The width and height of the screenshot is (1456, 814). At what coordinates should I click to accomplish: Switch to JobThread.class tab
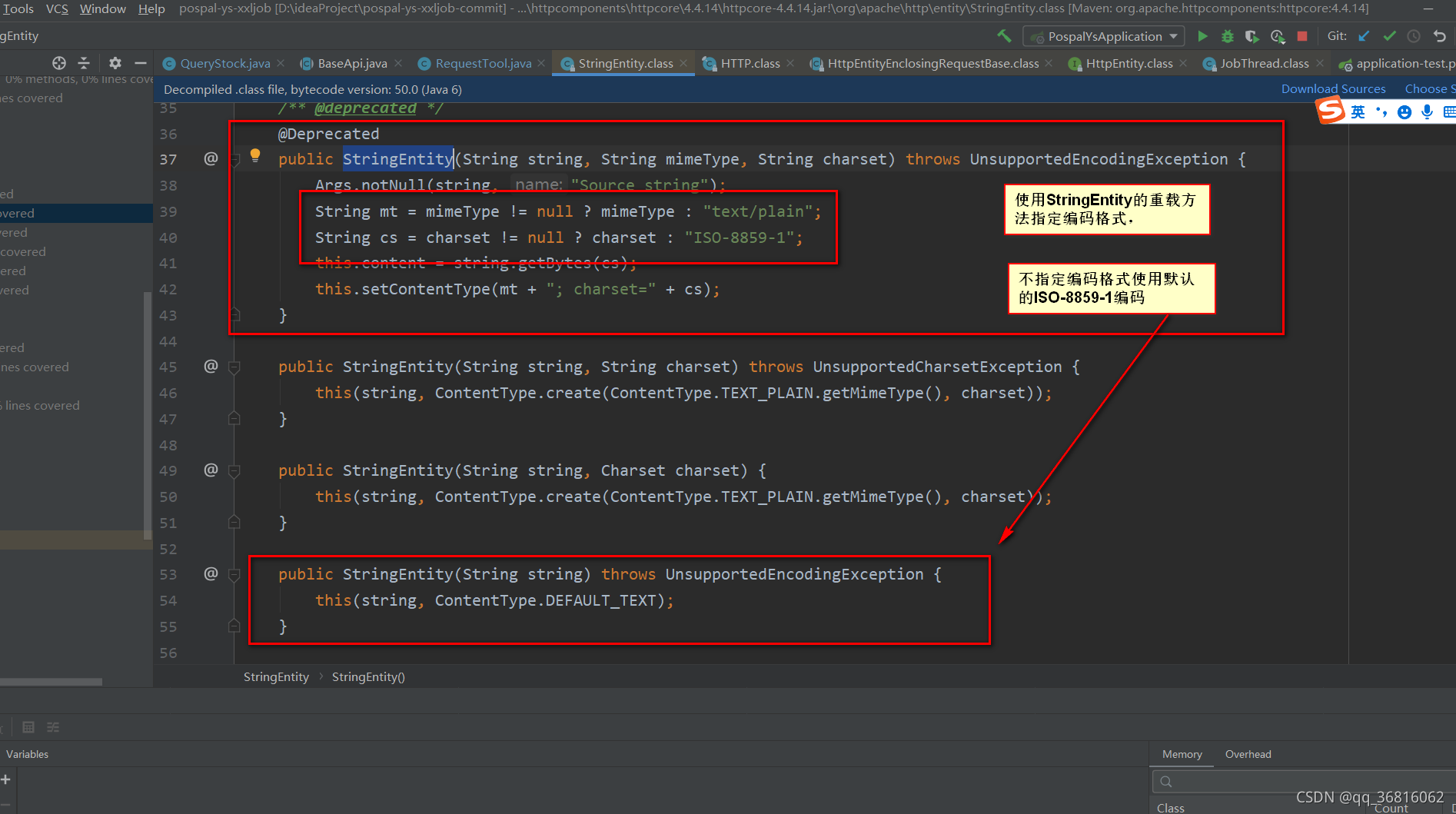tap(1265, 63)
